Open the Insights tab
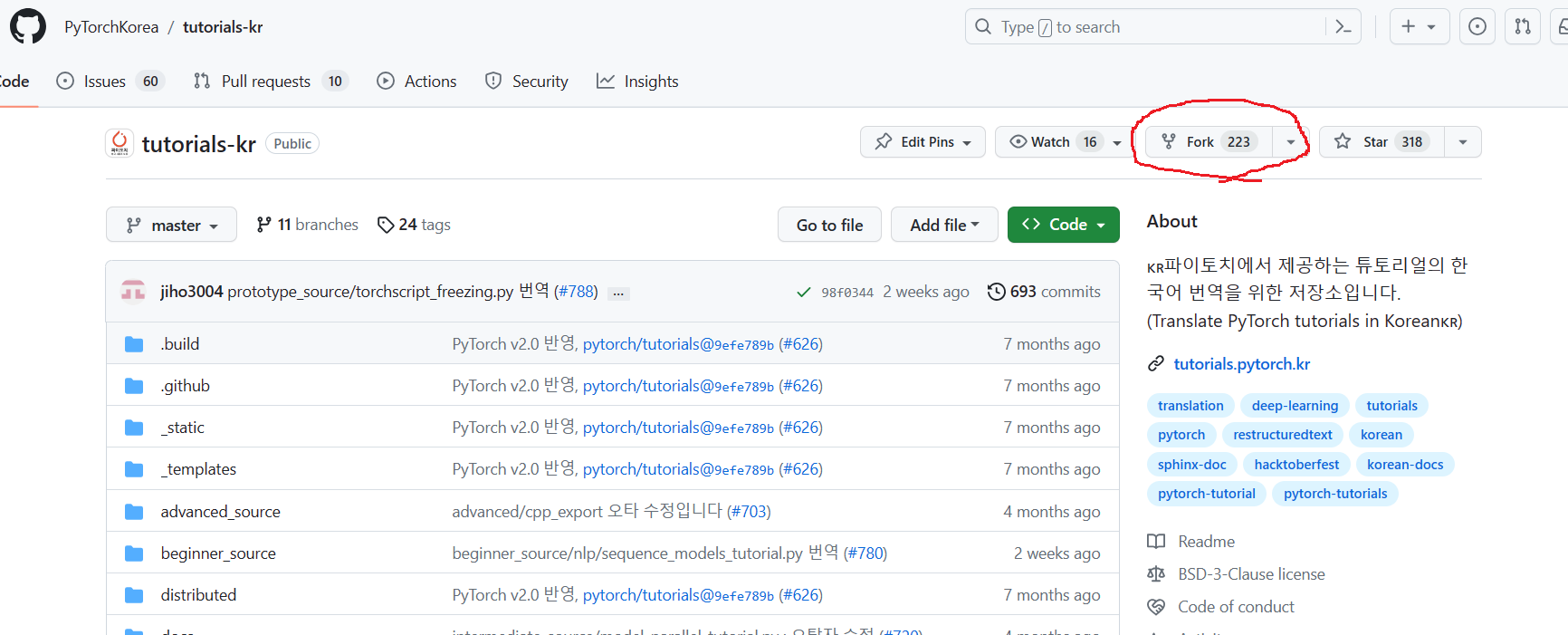Screen dimensions: 1568x635 pyautogui.click(x=637, y=82)
